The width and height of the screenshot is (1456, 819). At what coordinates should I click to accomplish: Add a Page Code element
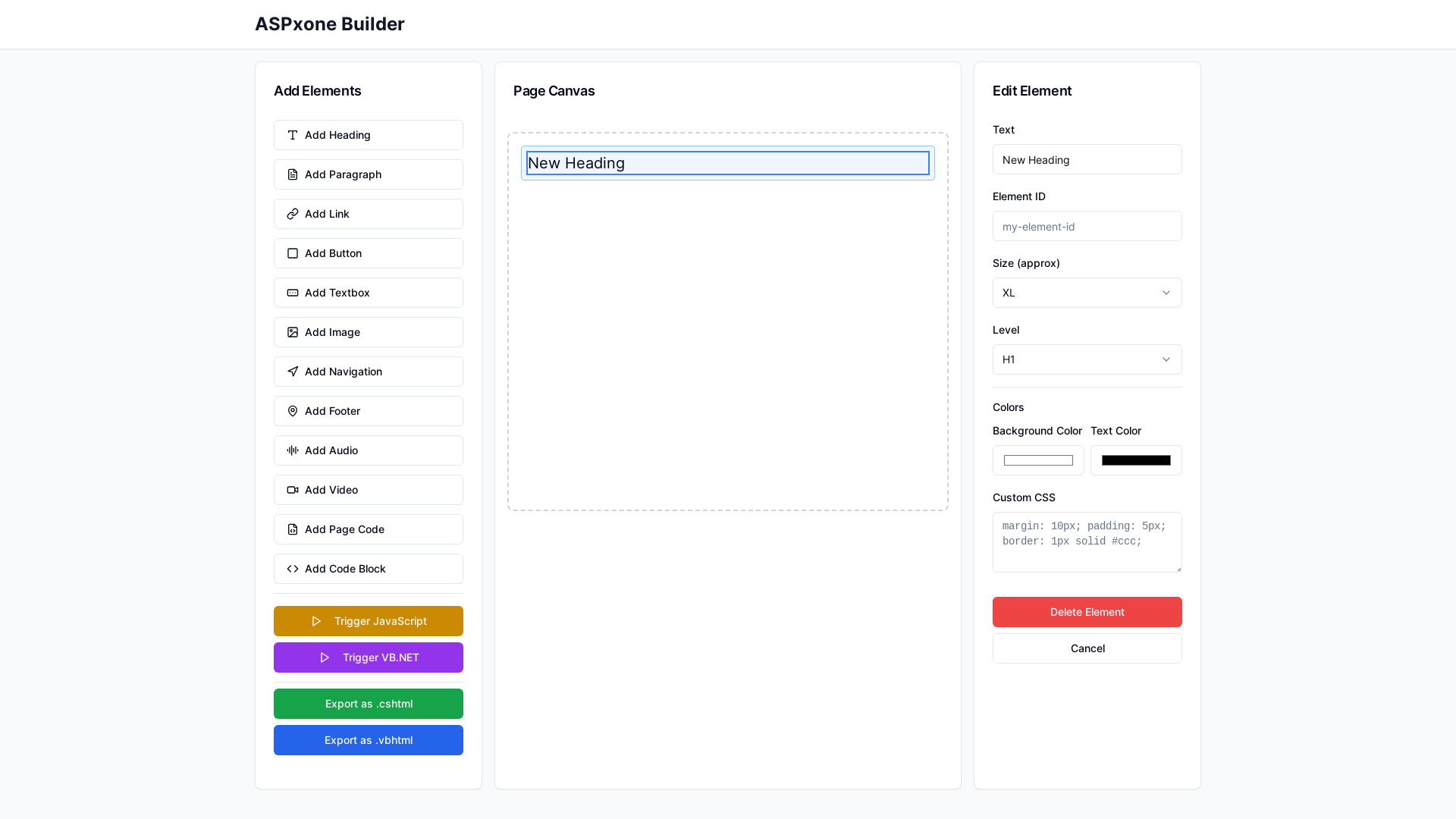click(x=369, y=529)
